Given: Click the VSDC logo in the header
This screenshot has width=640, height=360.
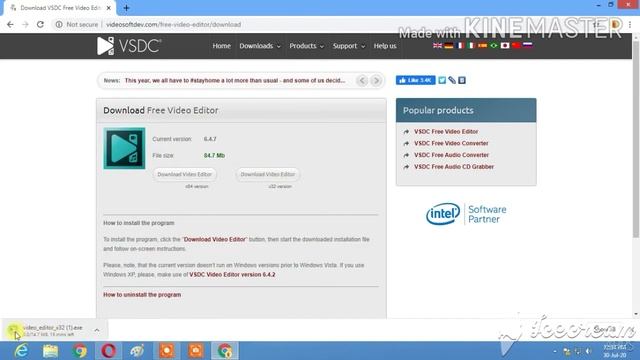Looking at the screenshot, I should click(129, 46).
